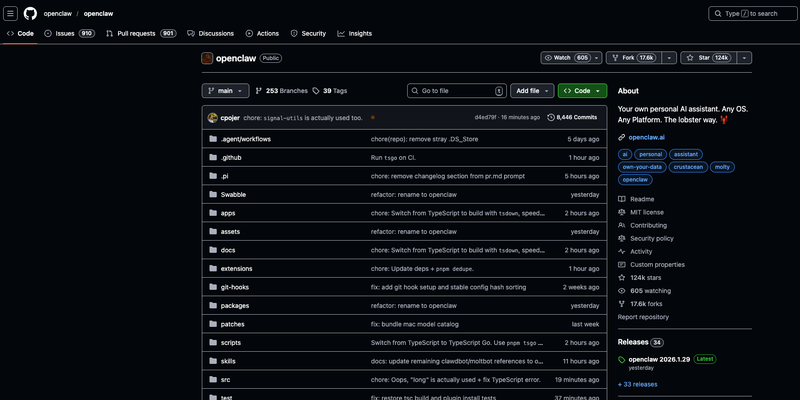Open the Actions tab
800x400 pixels.
pyautogui.click(x=262, y=34)
